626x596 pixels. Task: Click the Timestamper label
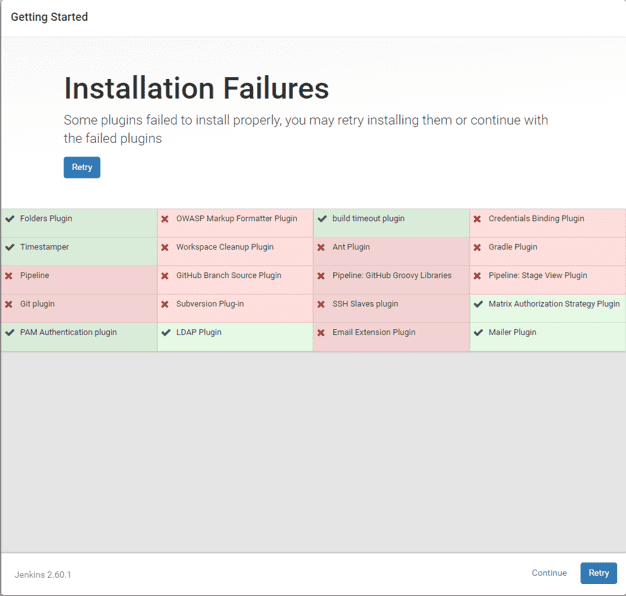[44, 247]
